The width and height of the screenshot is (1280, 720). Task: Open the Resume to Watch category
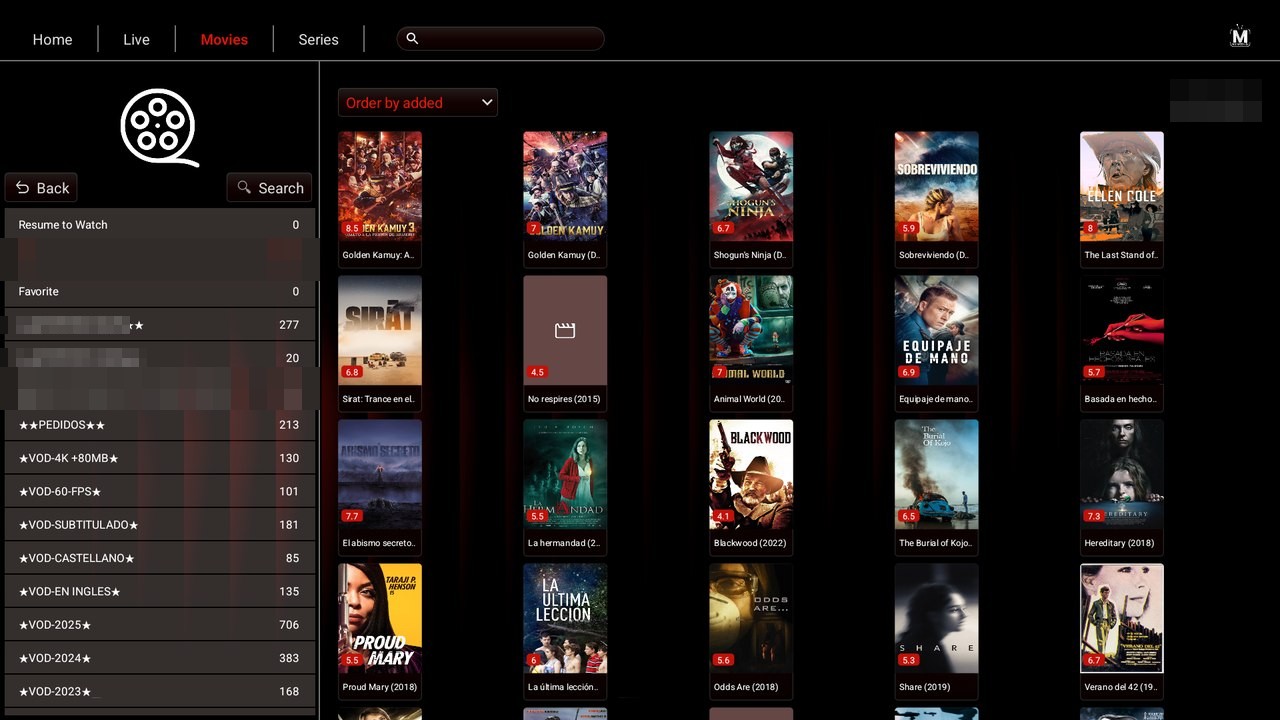pyautogui.click(x=160, y=225)
